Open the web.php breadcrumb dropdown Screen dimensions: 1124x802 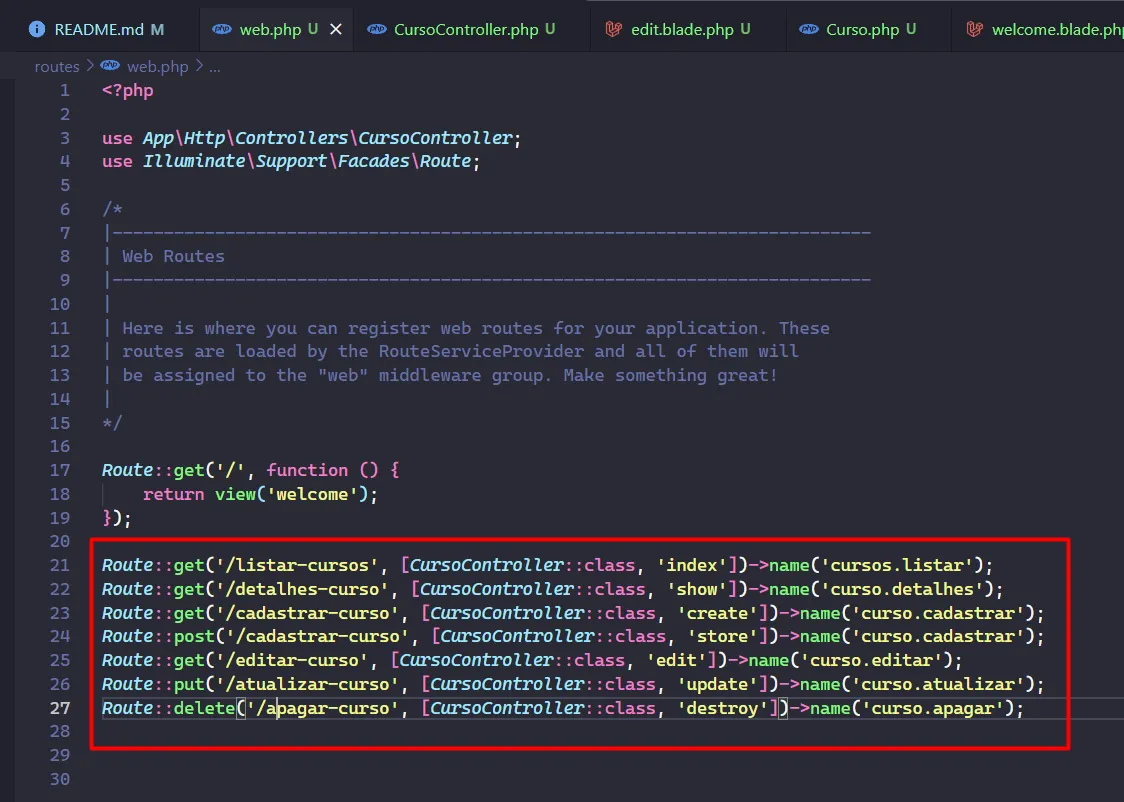click(157, 67)
